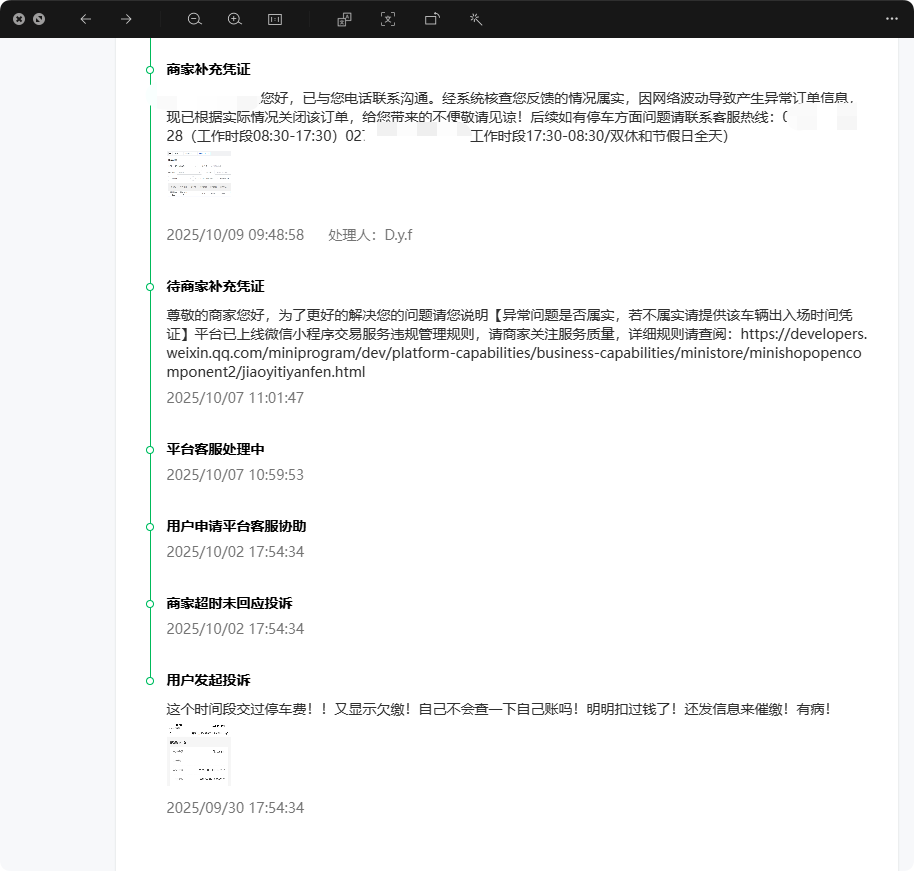Click the copy image toolbar icon
The width and height of the screenshot is (914, 871).
coord(343,19)
